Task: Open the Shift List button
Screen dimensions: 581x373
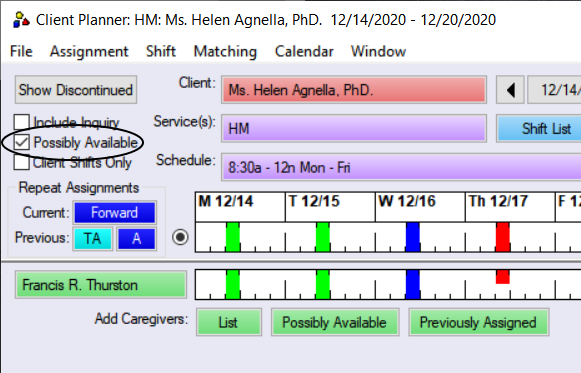Action: coord(539,129)
